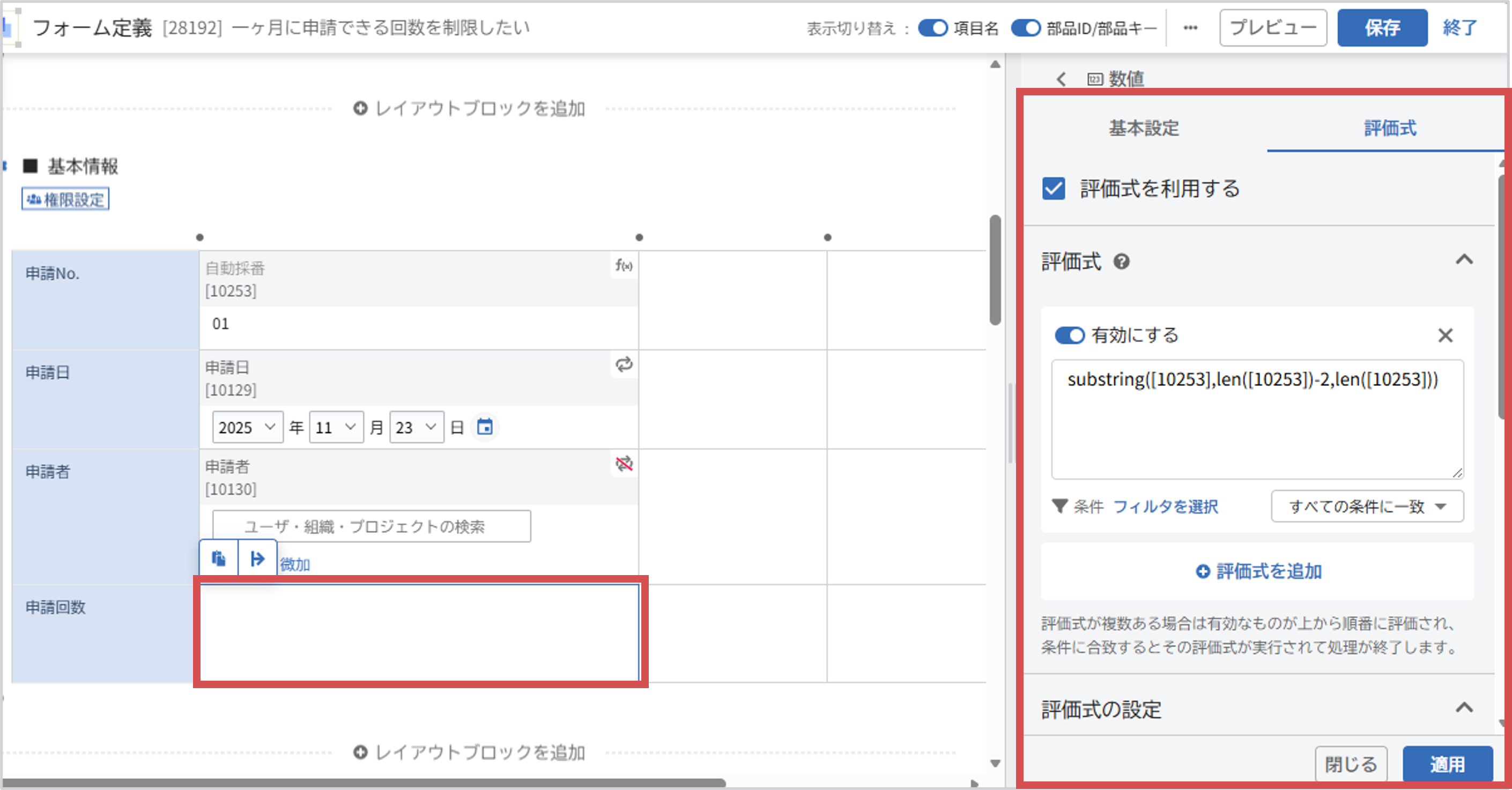Click the copy icon above 申請回数 cell

219,558
